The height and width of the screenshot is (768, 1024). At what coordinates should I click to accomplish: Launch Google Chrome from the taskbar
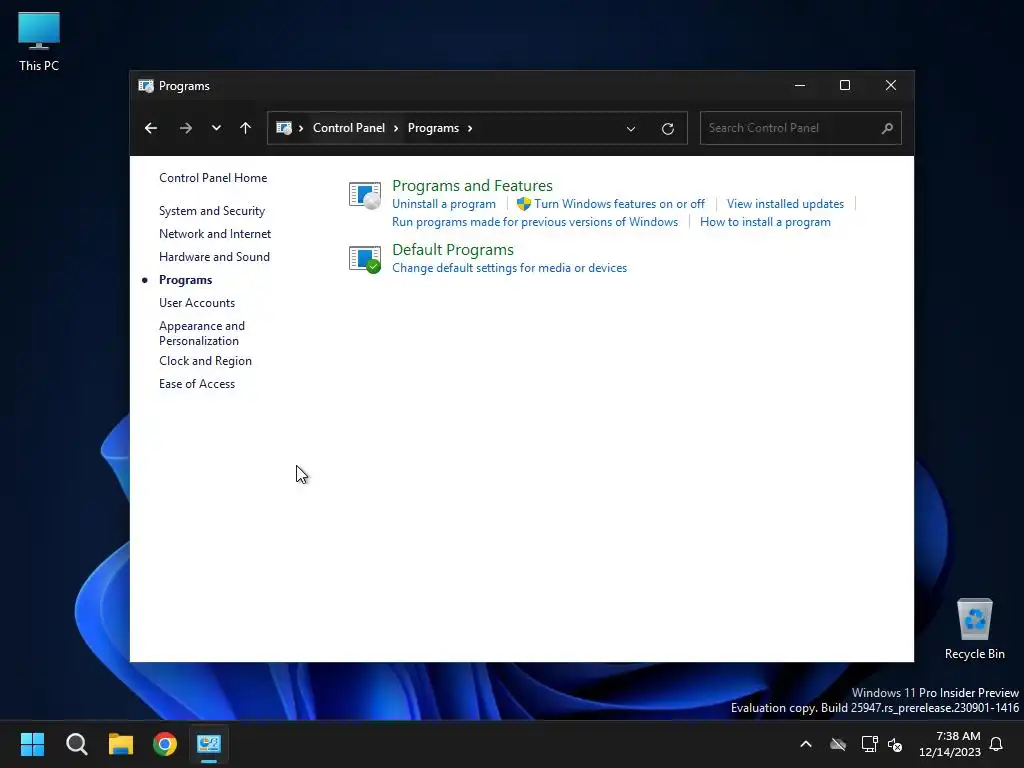click(x=165, y=744)
